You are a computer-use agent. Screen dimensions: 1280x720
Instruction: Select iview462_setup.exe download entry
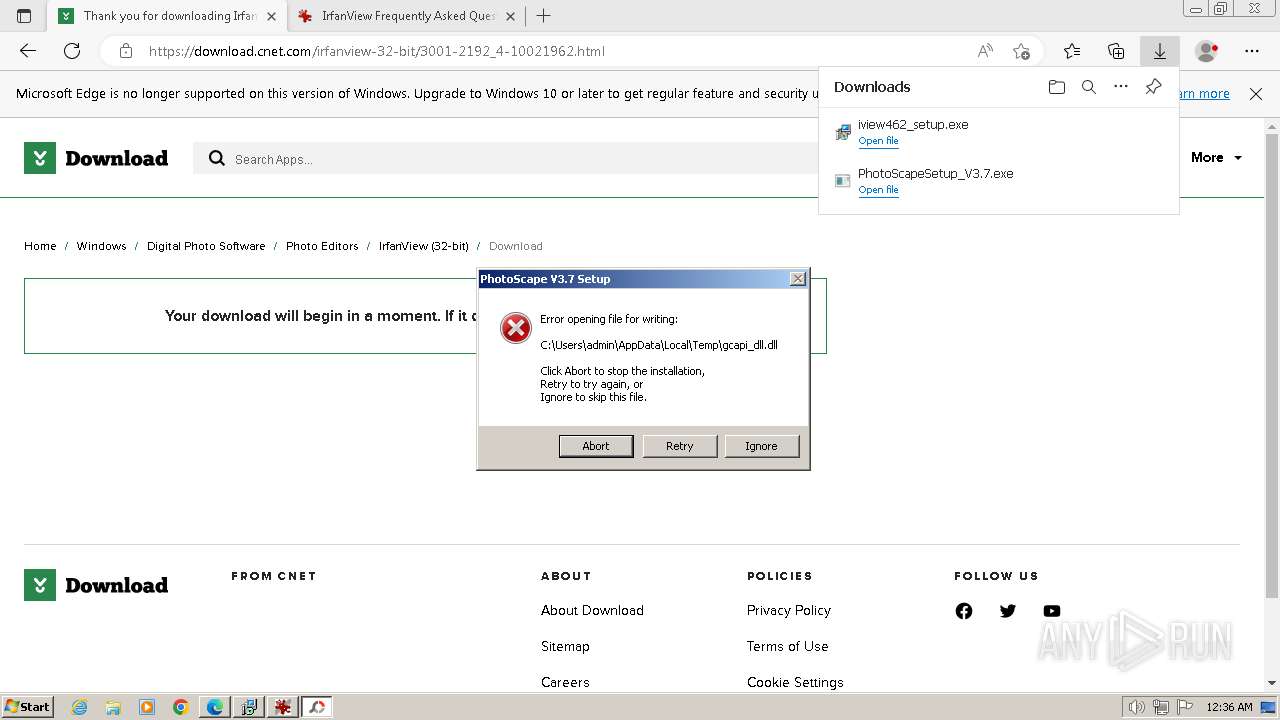(x=998, y=132)
